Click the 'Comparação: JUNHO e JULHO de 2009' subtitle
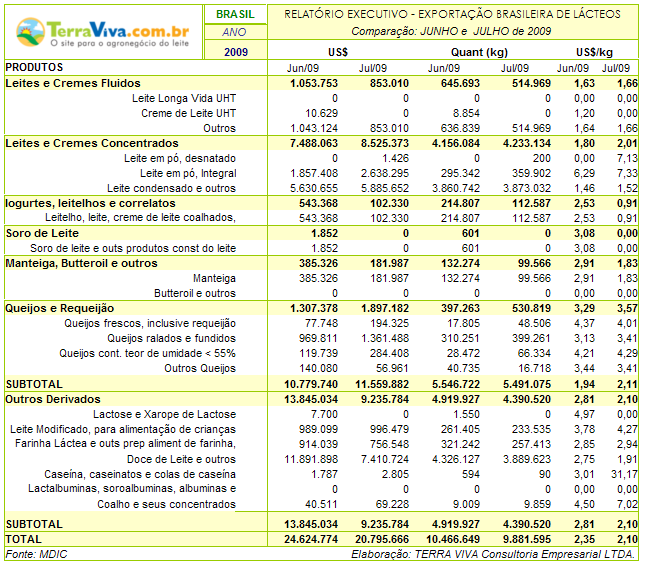The width and height of the screenshot is (646, 565). coord(451,31)
